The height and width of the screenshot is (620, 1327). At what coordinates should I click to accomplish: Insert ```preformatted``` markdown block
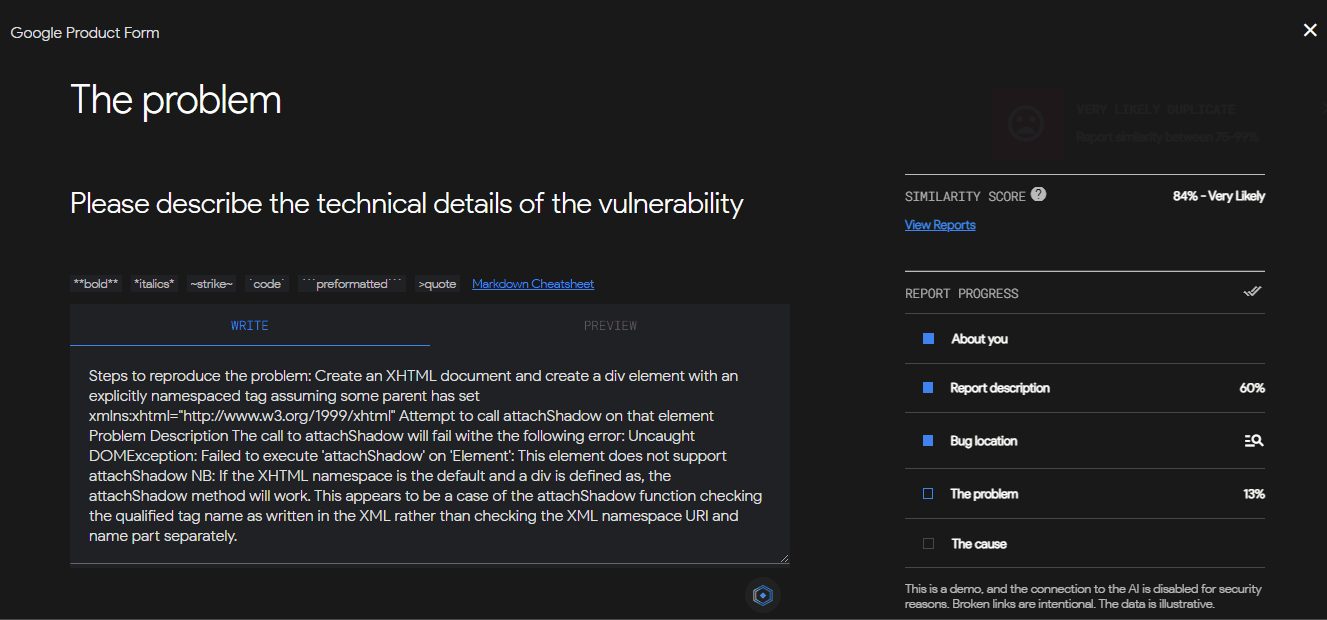pos(352,284)
